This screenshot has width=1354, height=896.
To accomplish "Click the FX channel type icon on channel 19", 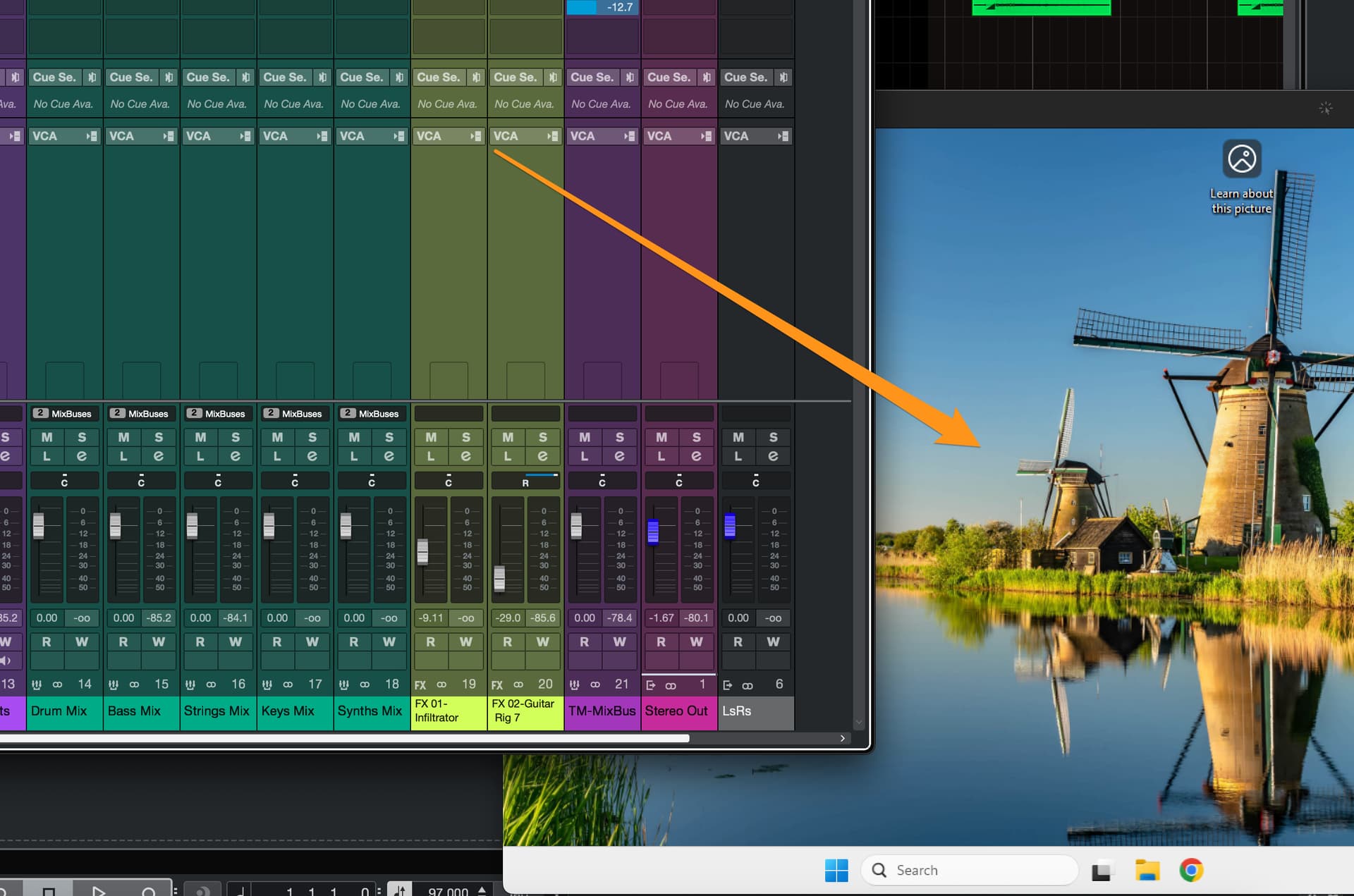I will (420, 685).
